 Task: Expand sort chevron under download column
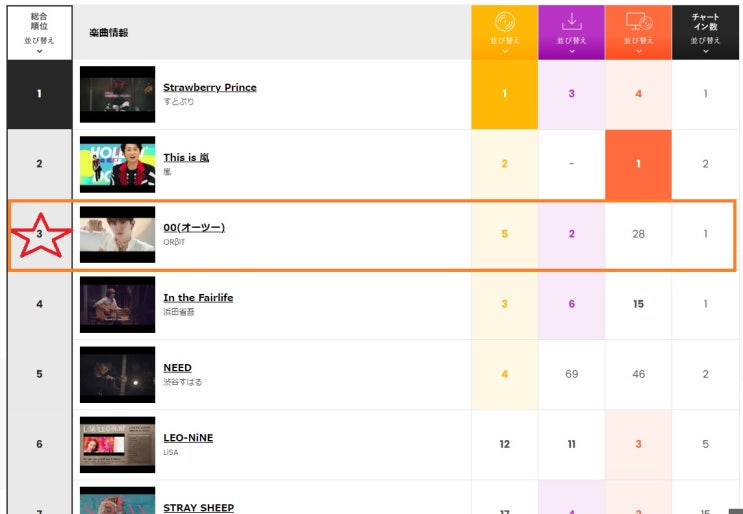point(571,51)
